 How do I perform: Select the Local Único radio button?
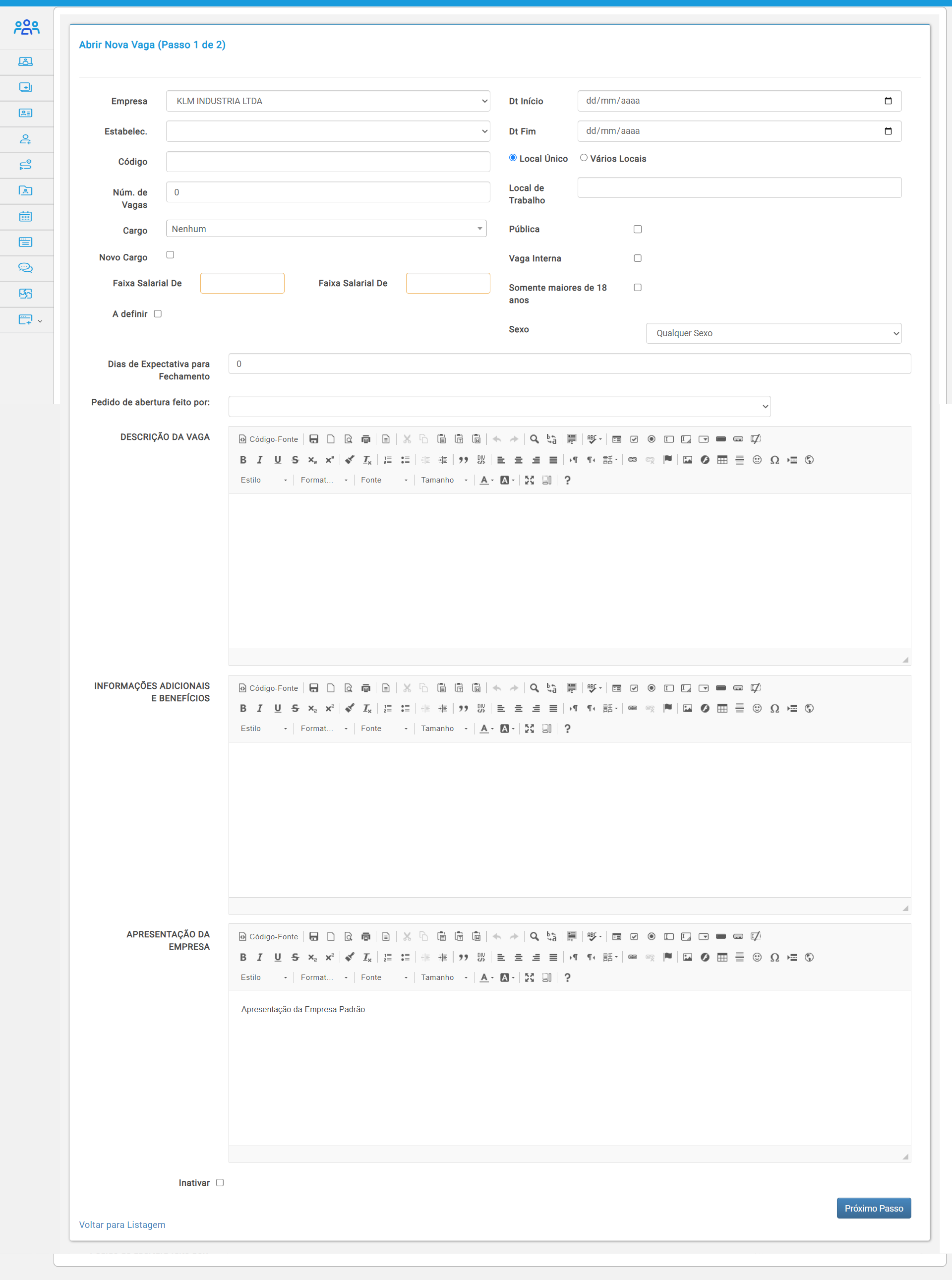pos(513,158)
